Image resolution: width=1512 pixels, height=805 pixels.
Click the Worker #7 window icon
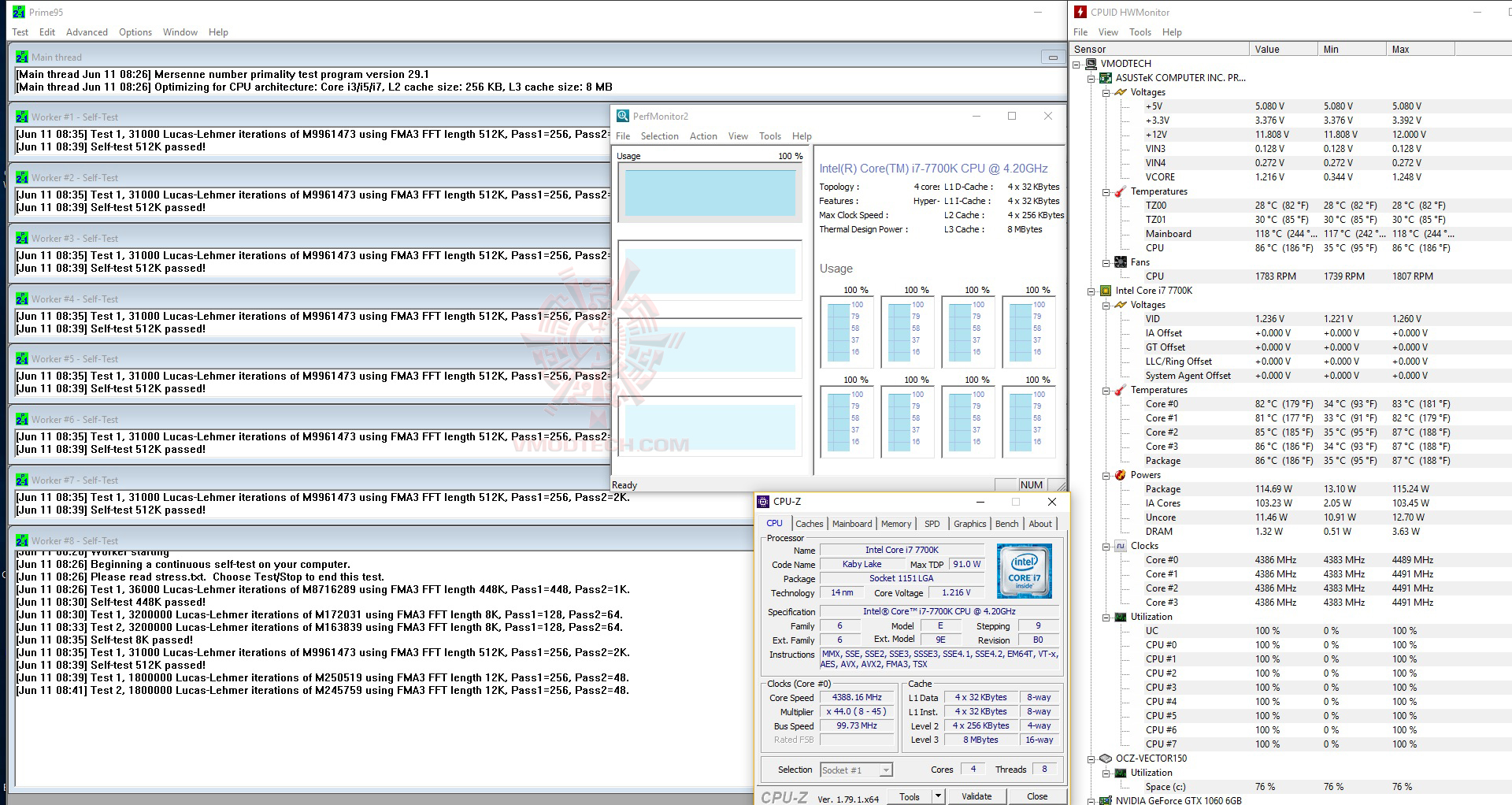22,480
